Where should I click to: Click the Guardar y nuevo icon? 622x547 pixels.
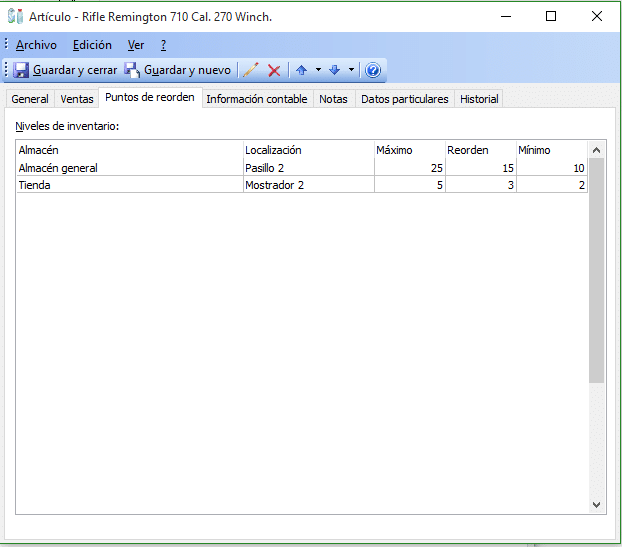pos(132,70)
